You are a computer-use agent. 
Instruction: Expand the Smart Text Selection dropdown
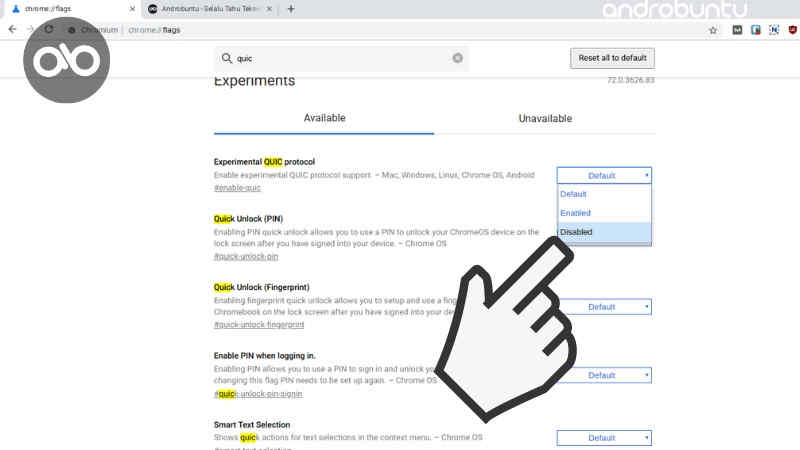tap(604, 438)
